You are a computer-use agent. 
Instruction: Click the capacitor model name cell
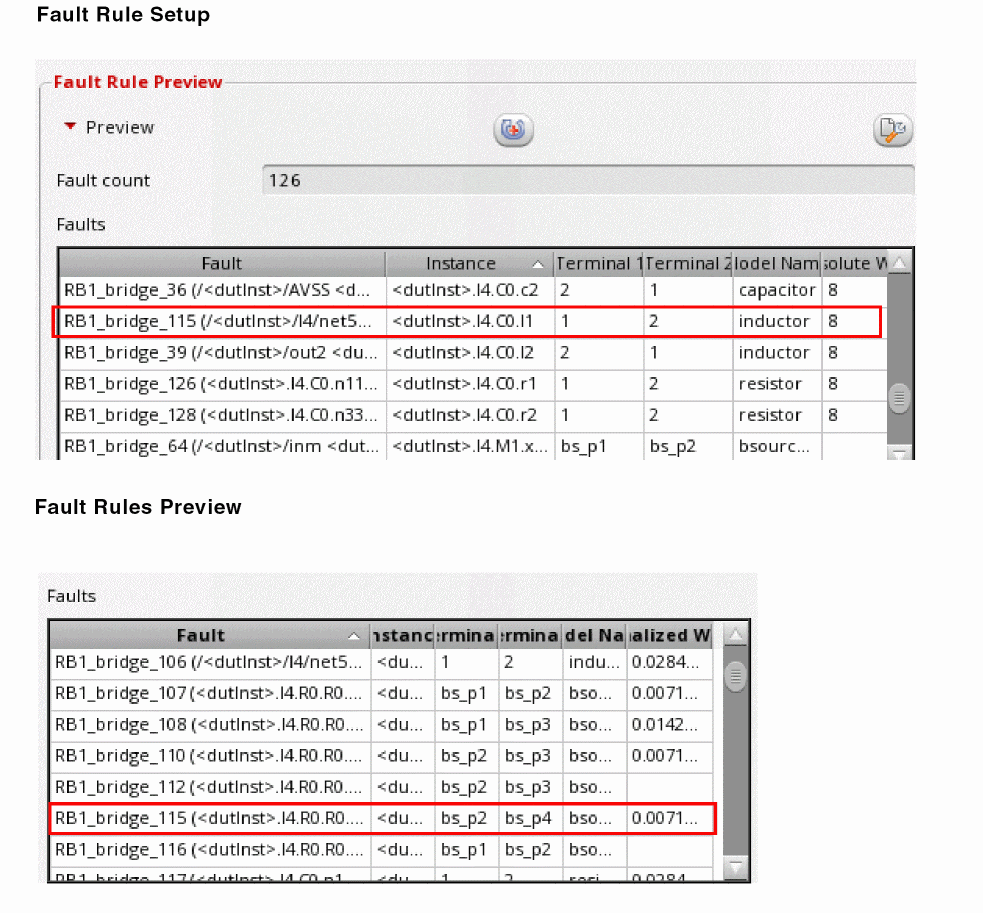777,290
